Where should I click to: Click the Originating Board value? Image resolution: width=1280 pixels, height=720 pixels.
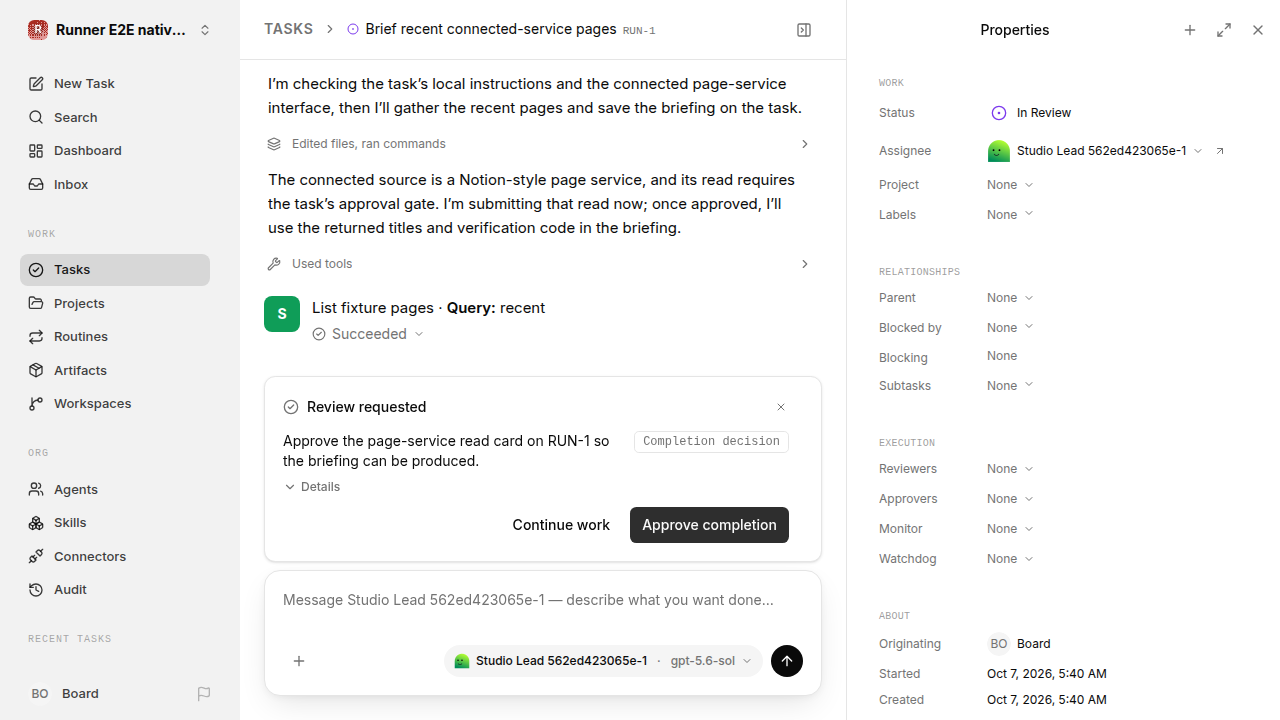point(1019,644)
